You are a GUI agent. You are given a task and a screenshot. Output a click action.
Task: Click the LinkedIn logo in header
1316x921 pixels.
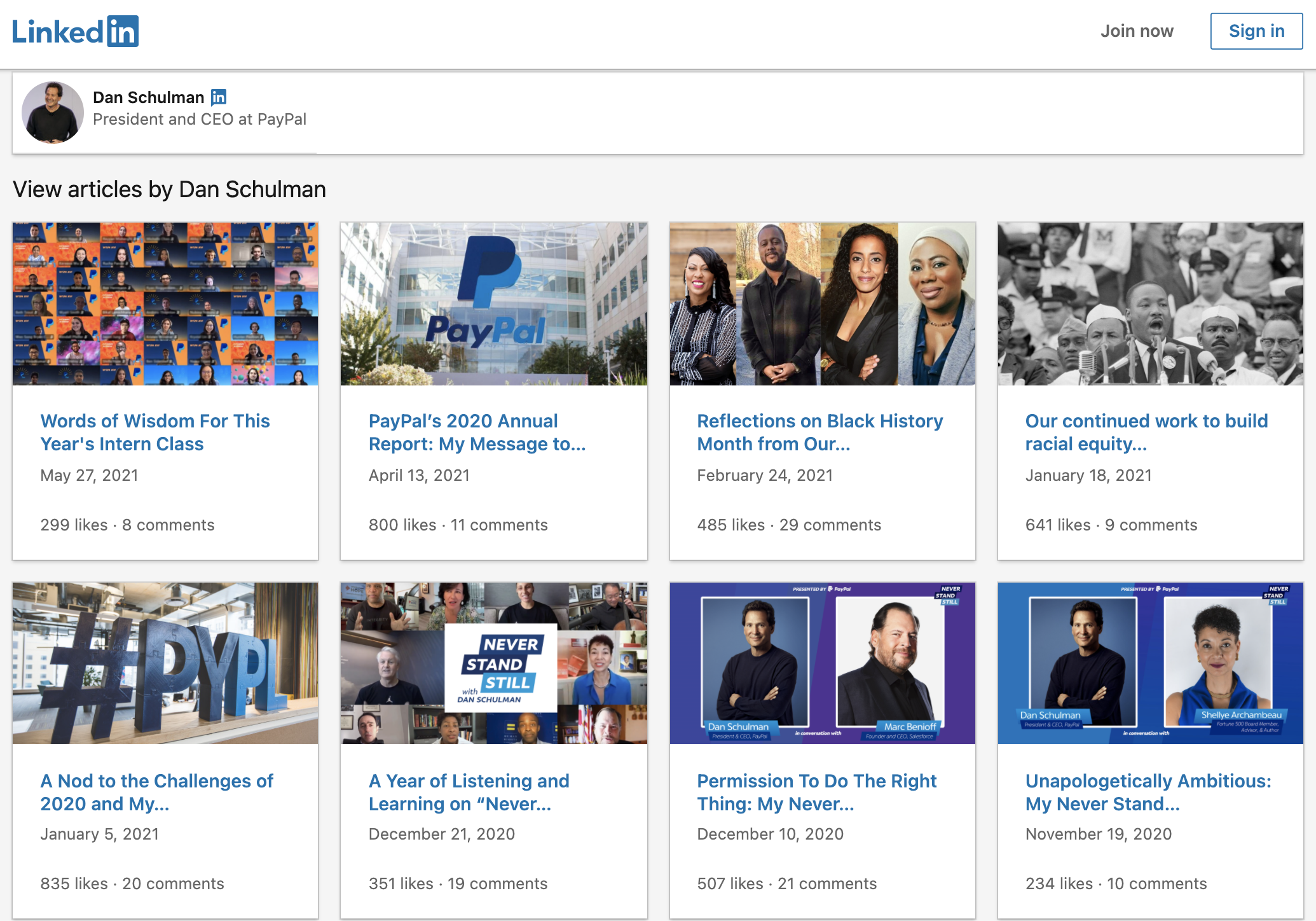click(75, 31)
